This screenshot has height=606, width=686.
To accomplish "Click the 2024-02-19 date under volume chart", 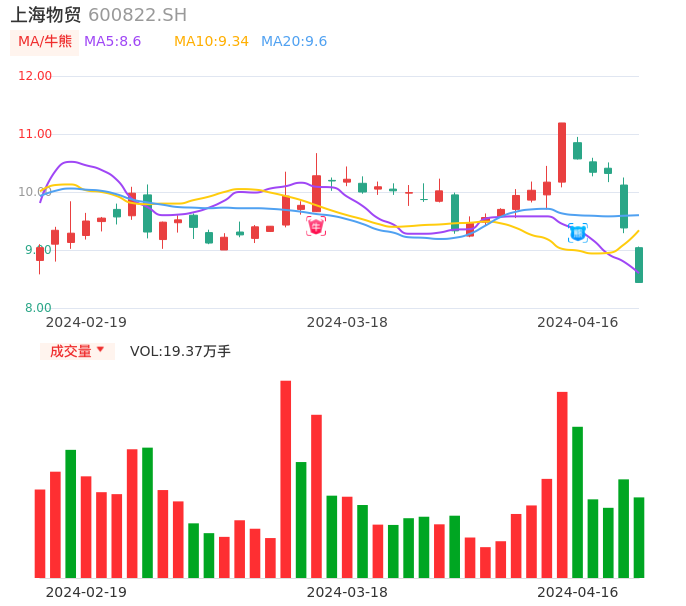I will click(x=86, y=592).
